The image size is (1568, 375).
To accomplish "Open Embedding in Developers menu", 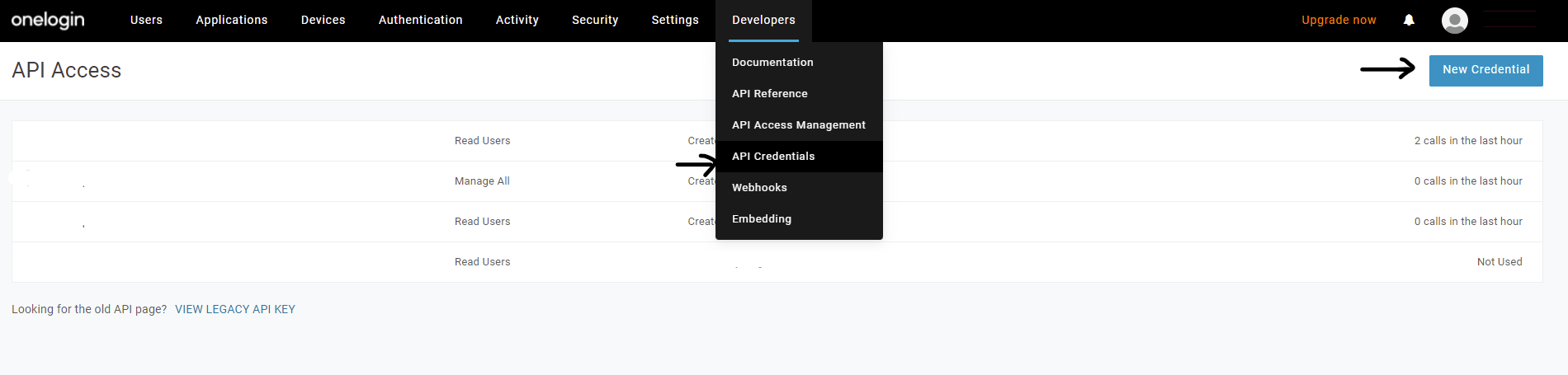I will click(761, 219).
